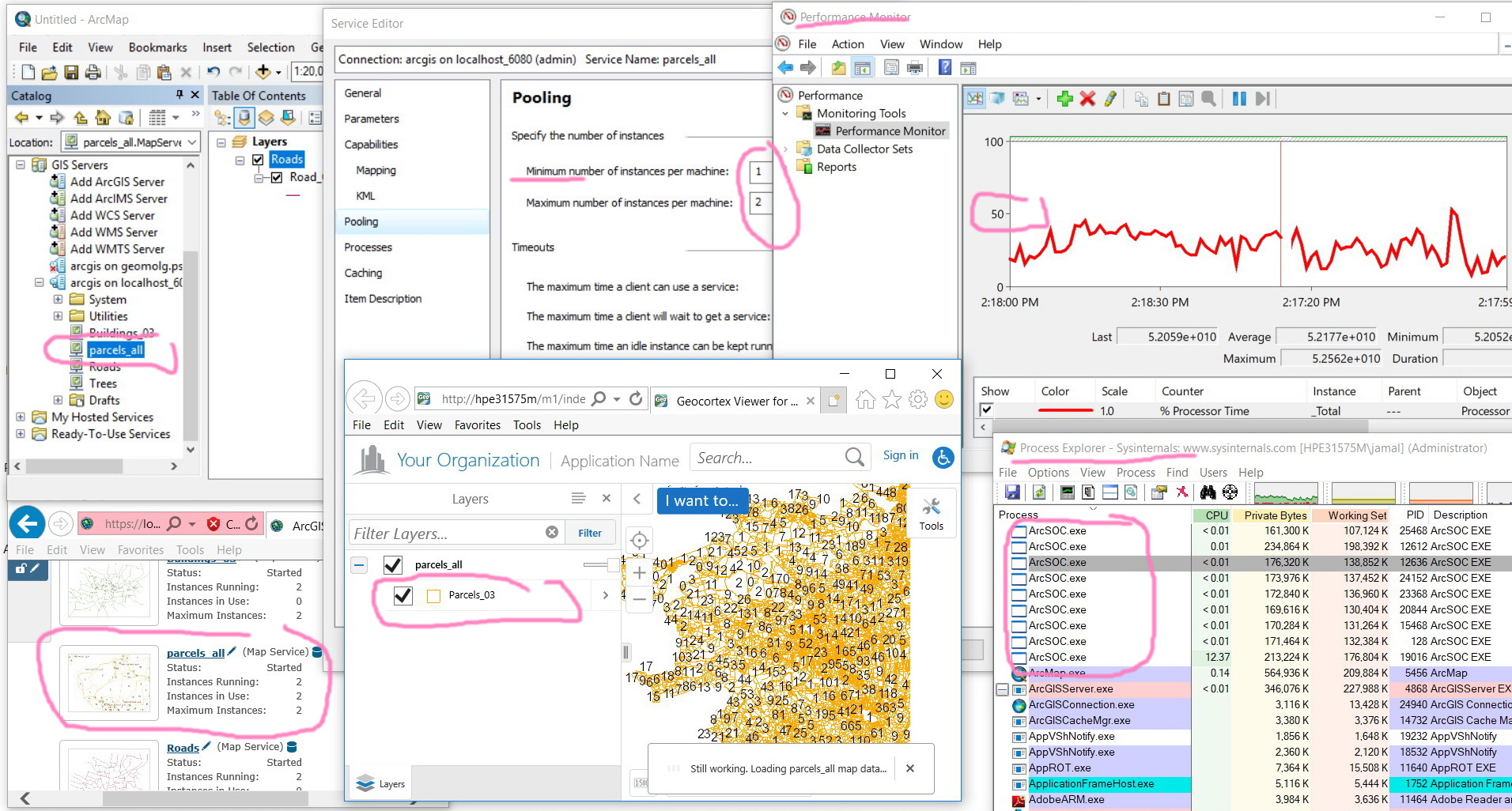This screenshot has width=1512, height=811.
Task: Click the Filter button in Layers panel
Action: click(x=589, y=533)
